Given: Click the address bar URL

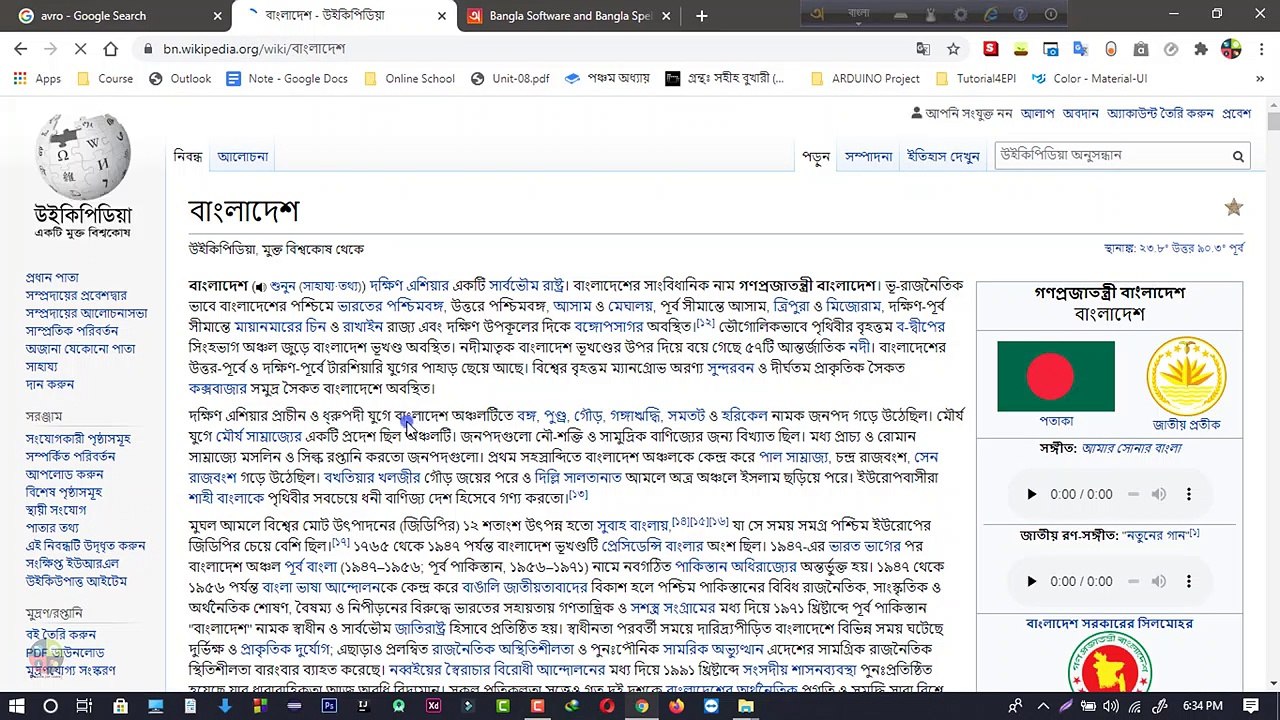Looking at the screenshot, I should (x=254, y=48).
